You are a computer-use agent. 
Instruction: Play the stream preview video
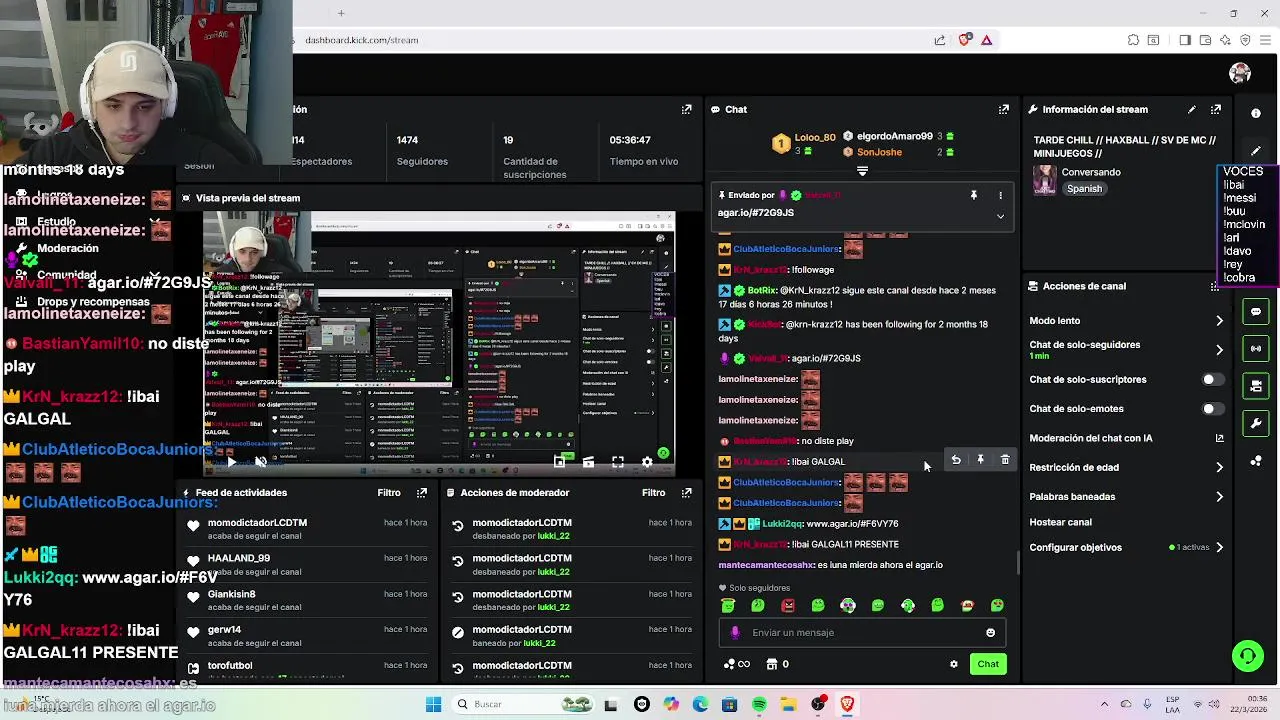coord(231,461)
